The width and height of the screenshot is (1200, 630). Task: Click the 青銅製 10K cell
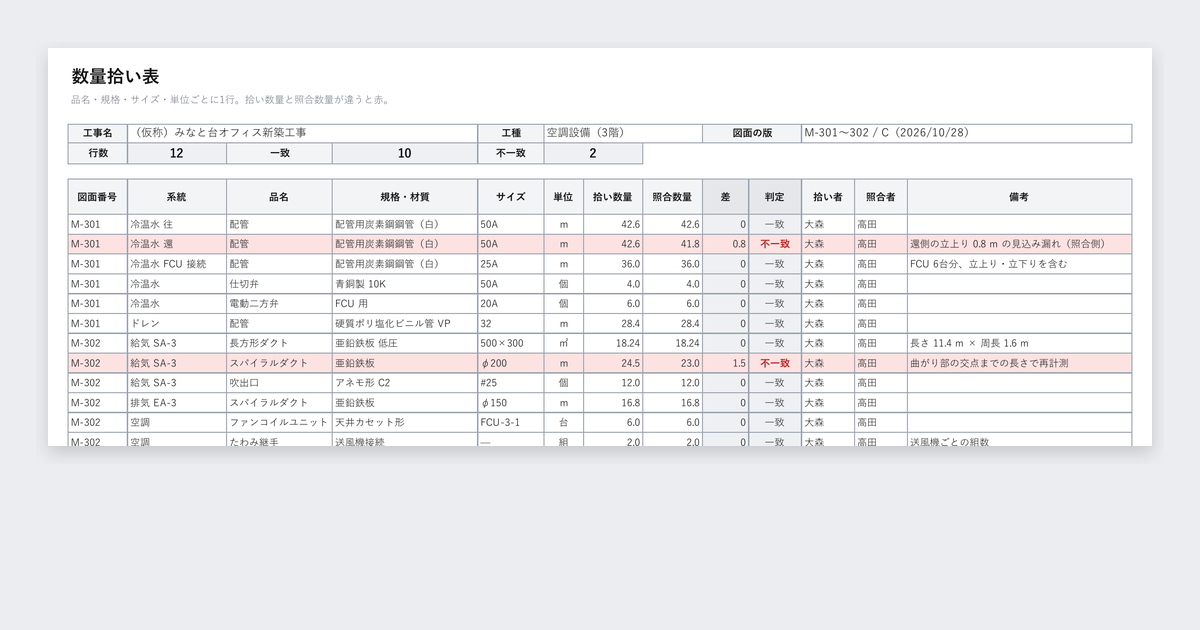point(405,284)
